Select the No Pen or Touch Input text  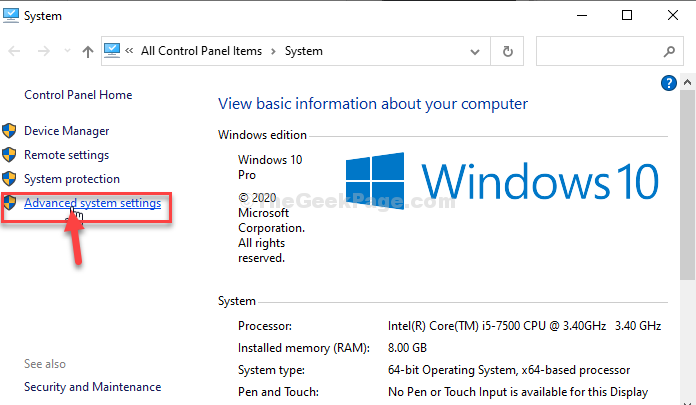[518, 392]
